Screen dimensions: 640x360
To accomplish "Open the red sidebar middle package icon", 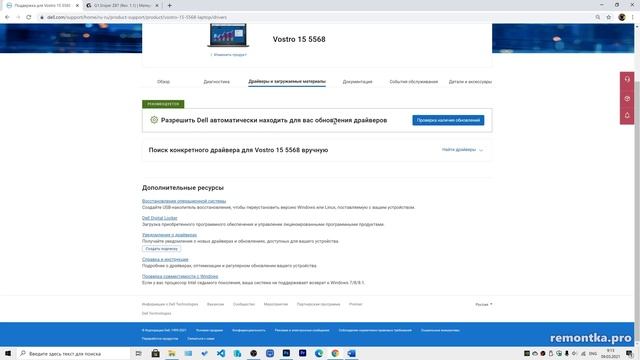I will [627, 98].
